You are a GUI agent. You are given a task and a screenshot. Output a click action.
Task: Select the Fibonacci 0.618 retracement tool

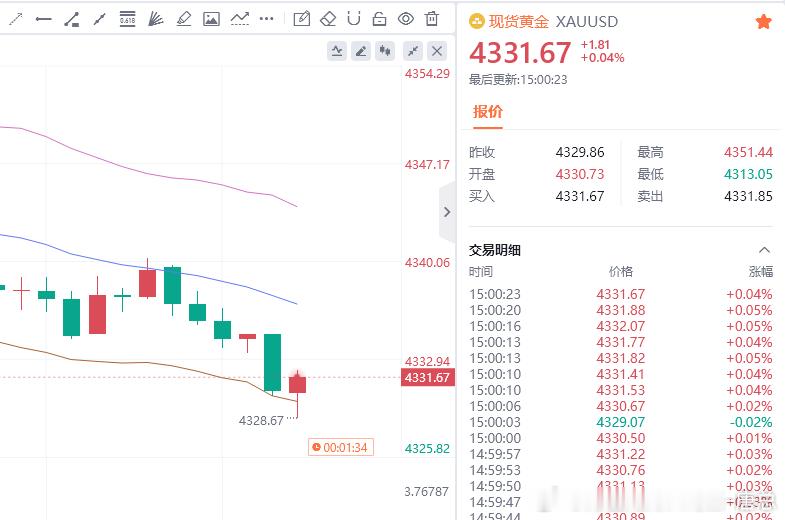[x=128, y=19]
